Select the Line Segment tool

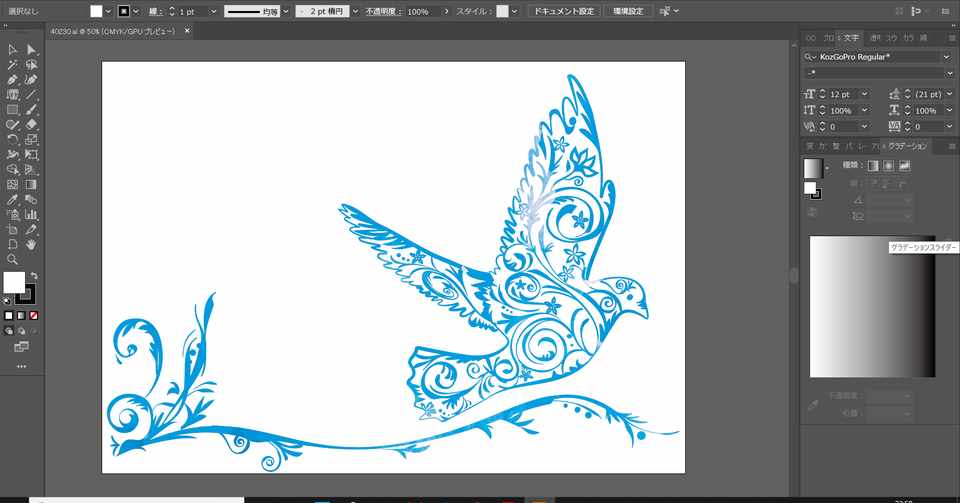point(31,95)
